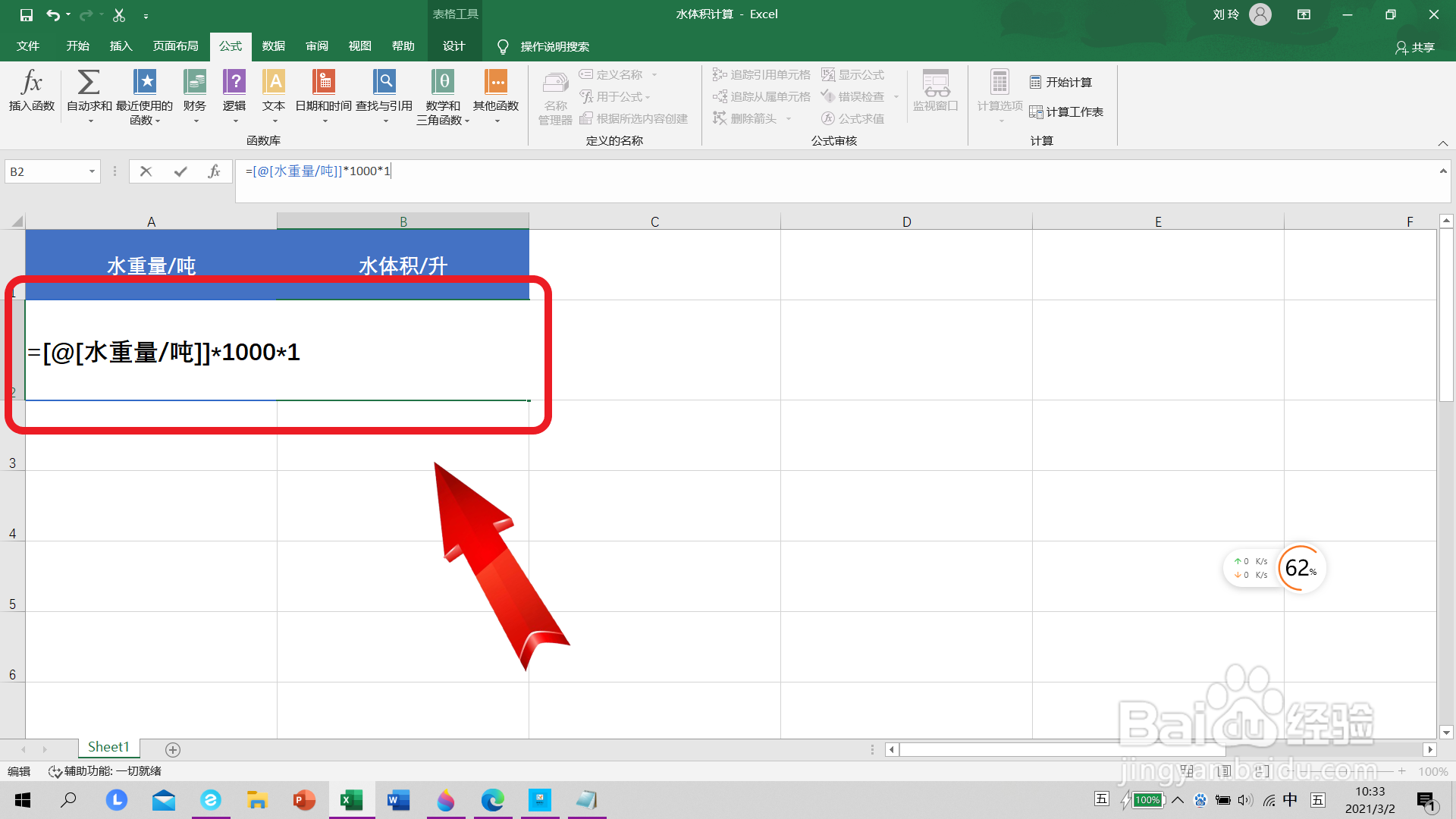
Task: Switch IME Chinese/English mode indicator in tray
Action: [1290, 800]
